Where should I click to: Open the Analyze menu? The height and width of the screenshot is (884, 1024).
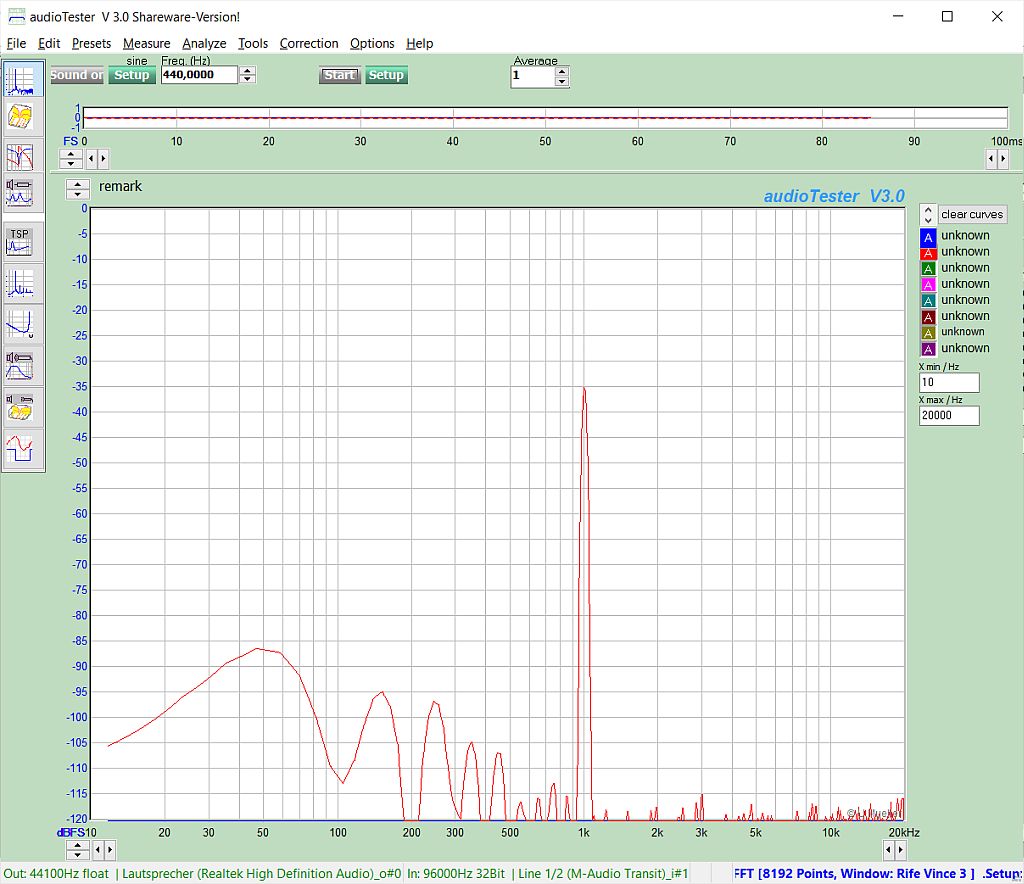pyautogui.click(x=204, y=43)
